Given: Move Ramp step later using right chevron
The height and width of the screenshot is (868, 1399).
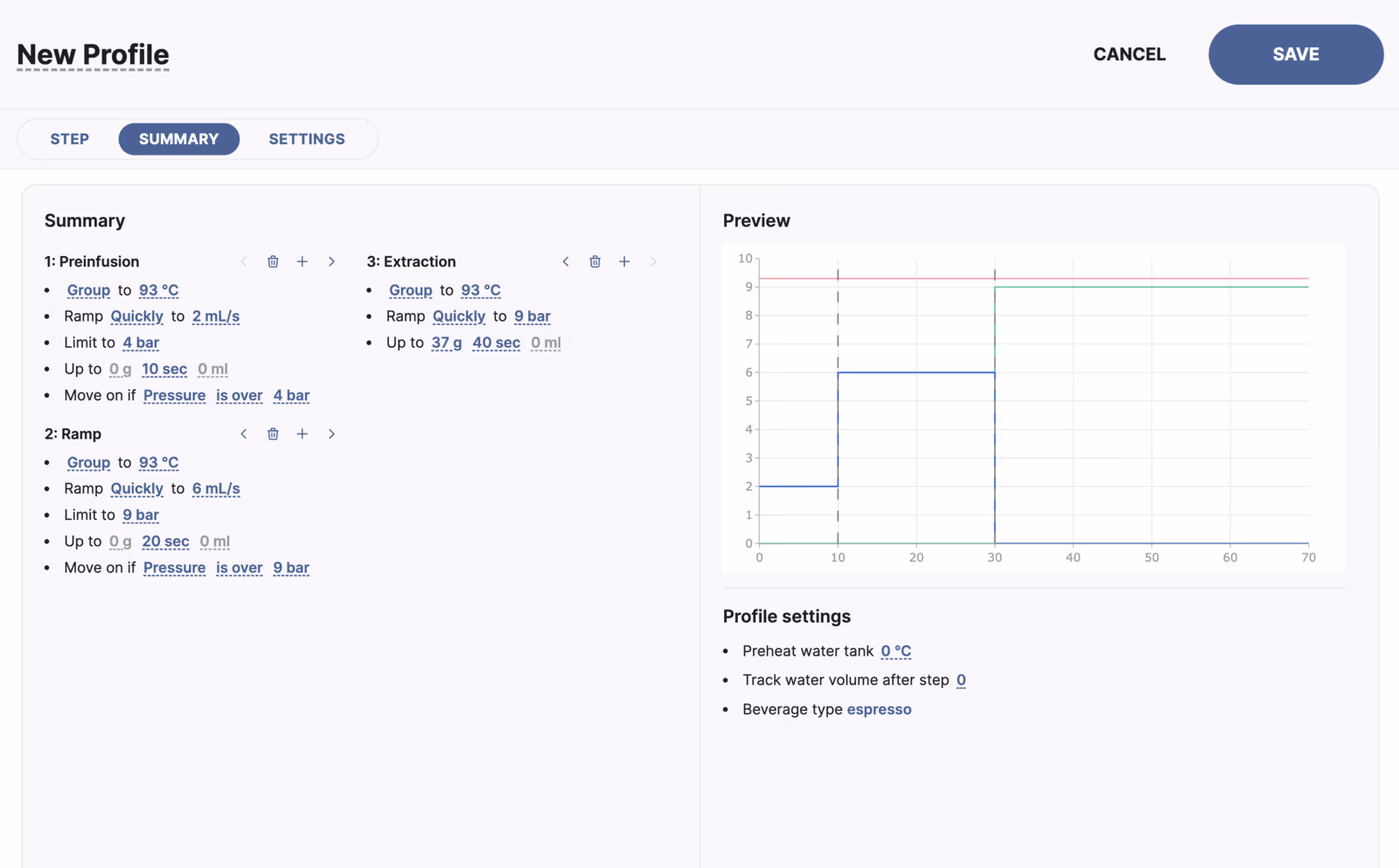Looking at the screenshot, I should [x=331, y=434].
